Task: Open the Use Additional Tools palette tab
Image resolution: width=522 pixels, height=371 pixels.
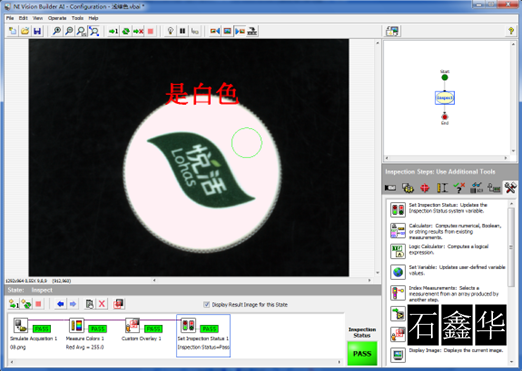Action: (x=510, y=188)
